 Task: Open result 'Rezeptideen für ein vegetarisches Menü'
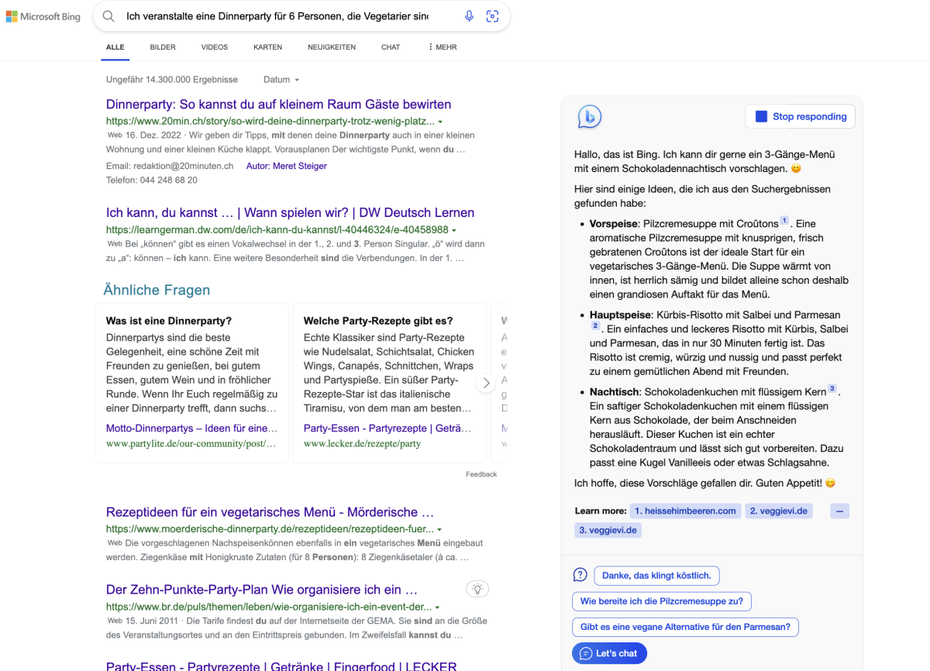click(270, 512)
